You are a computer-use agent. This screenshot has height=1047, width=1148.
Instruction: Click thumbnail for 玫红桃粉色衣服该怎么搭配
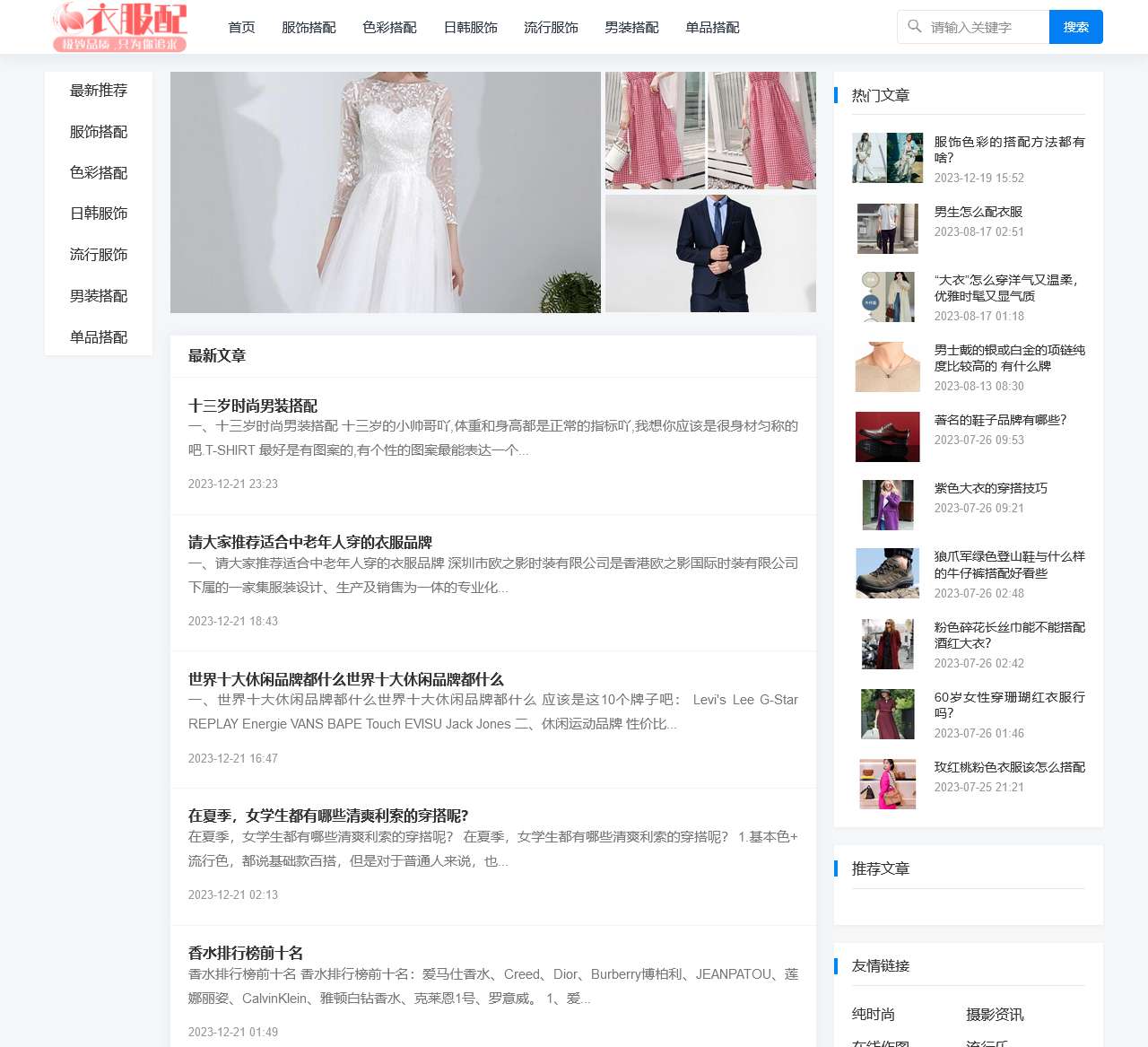(x=888, y=784)
